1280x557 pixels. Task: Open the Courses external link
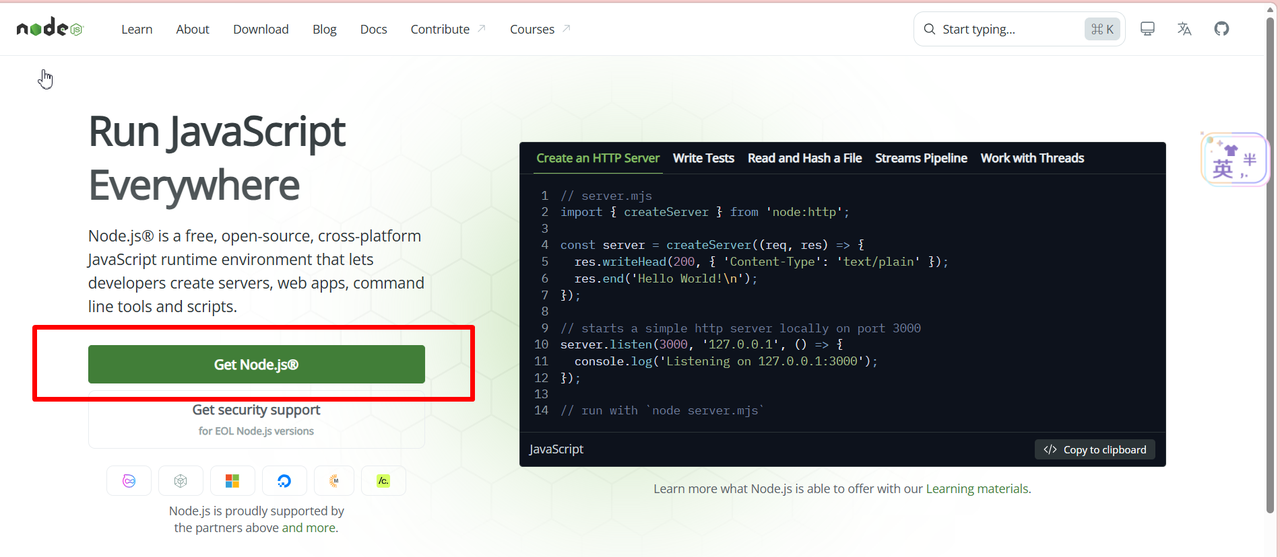pos(540,29)
